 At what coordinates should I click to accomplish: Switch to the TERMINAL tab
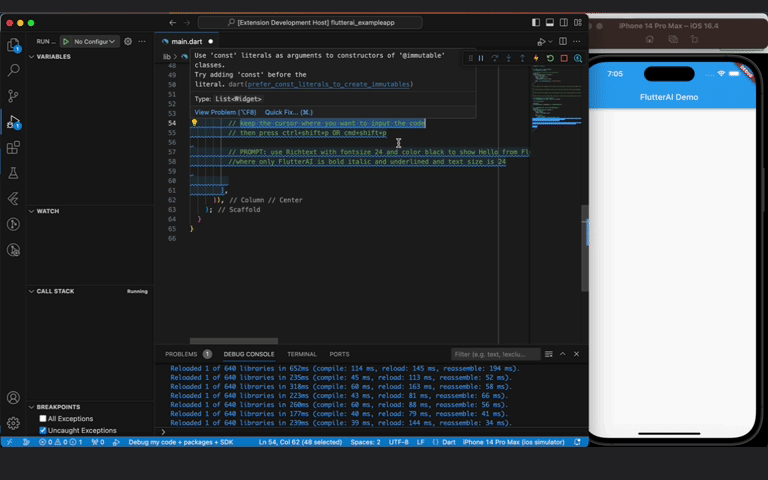302,354
